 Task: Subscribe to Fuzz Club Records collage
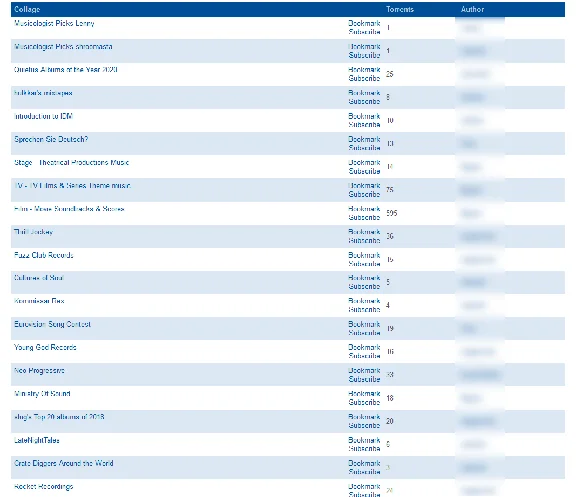[364, 264]
